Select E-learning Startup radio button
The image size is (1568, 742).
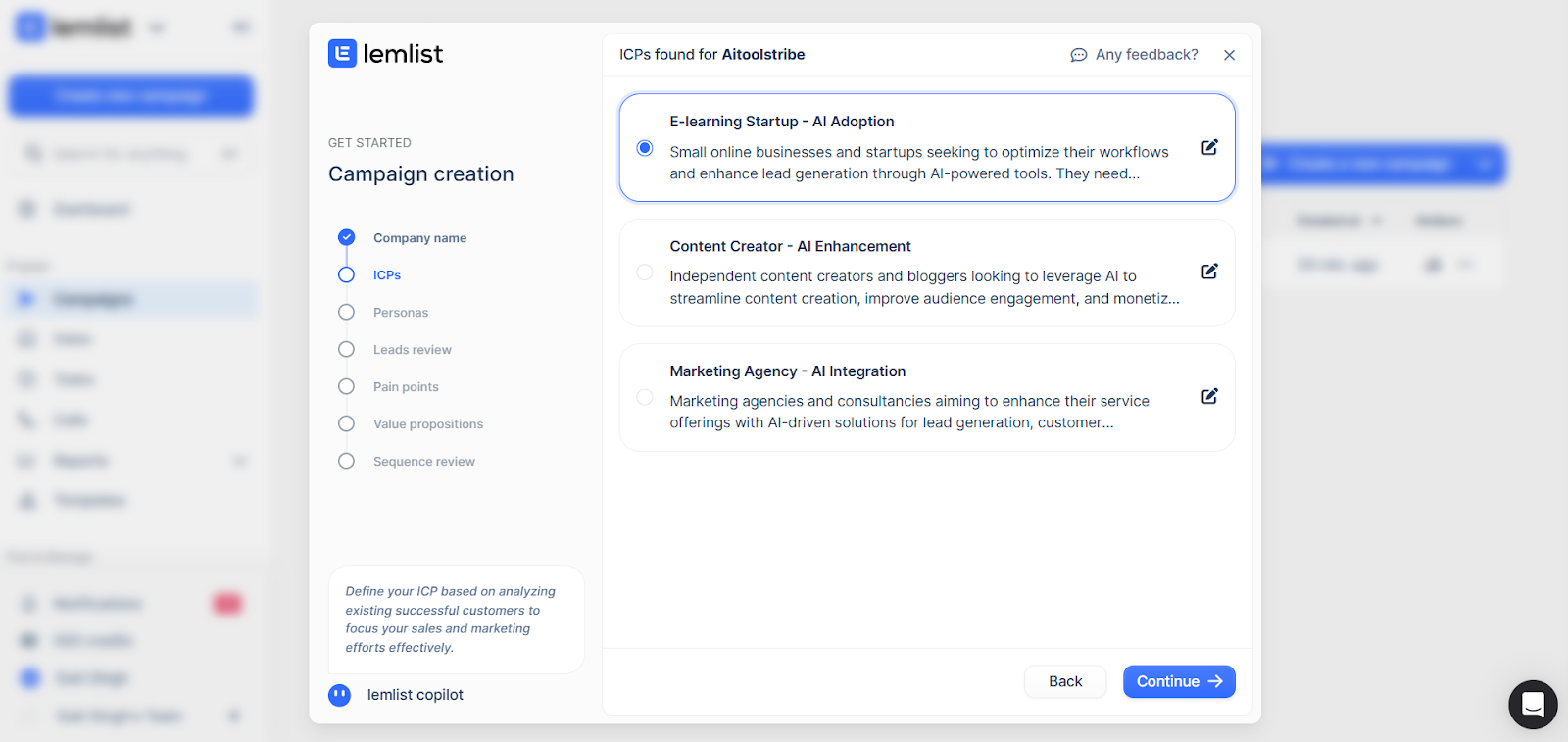coord(645,148)
